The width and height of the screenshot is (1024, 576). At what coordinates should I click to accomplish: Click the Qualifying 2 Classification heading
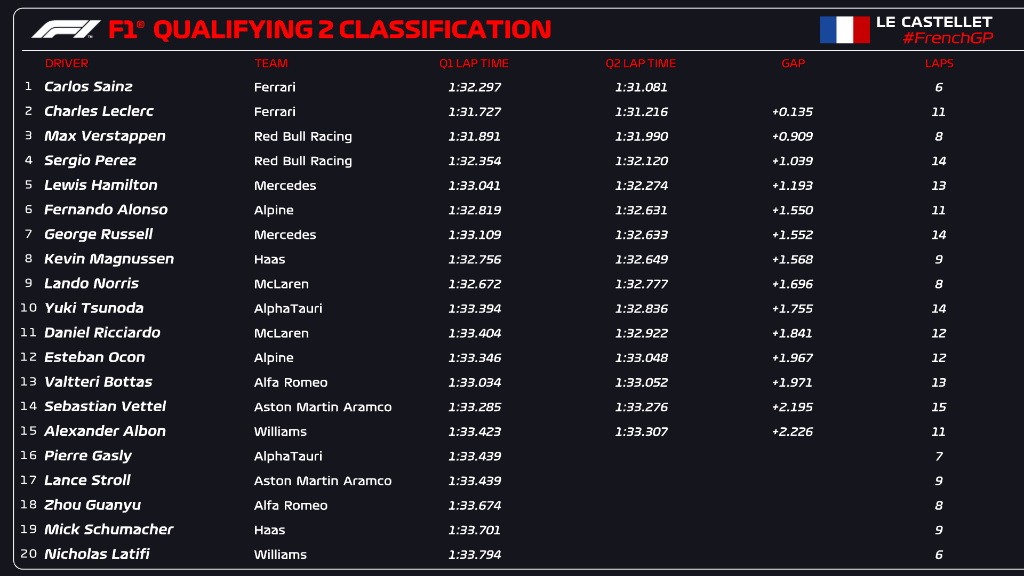point(352,30)
